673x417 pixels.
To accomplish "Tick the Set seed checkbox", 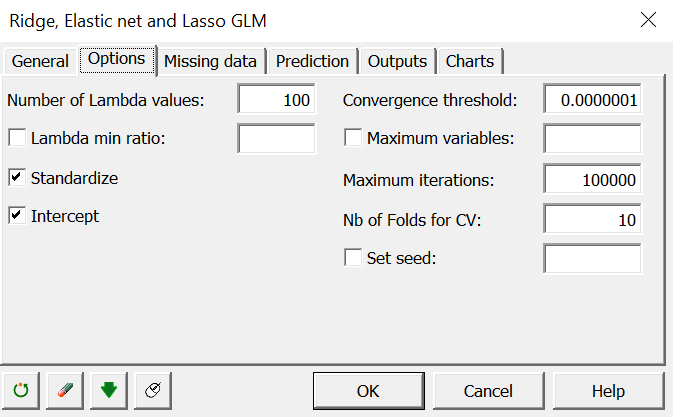I will 353,258.
